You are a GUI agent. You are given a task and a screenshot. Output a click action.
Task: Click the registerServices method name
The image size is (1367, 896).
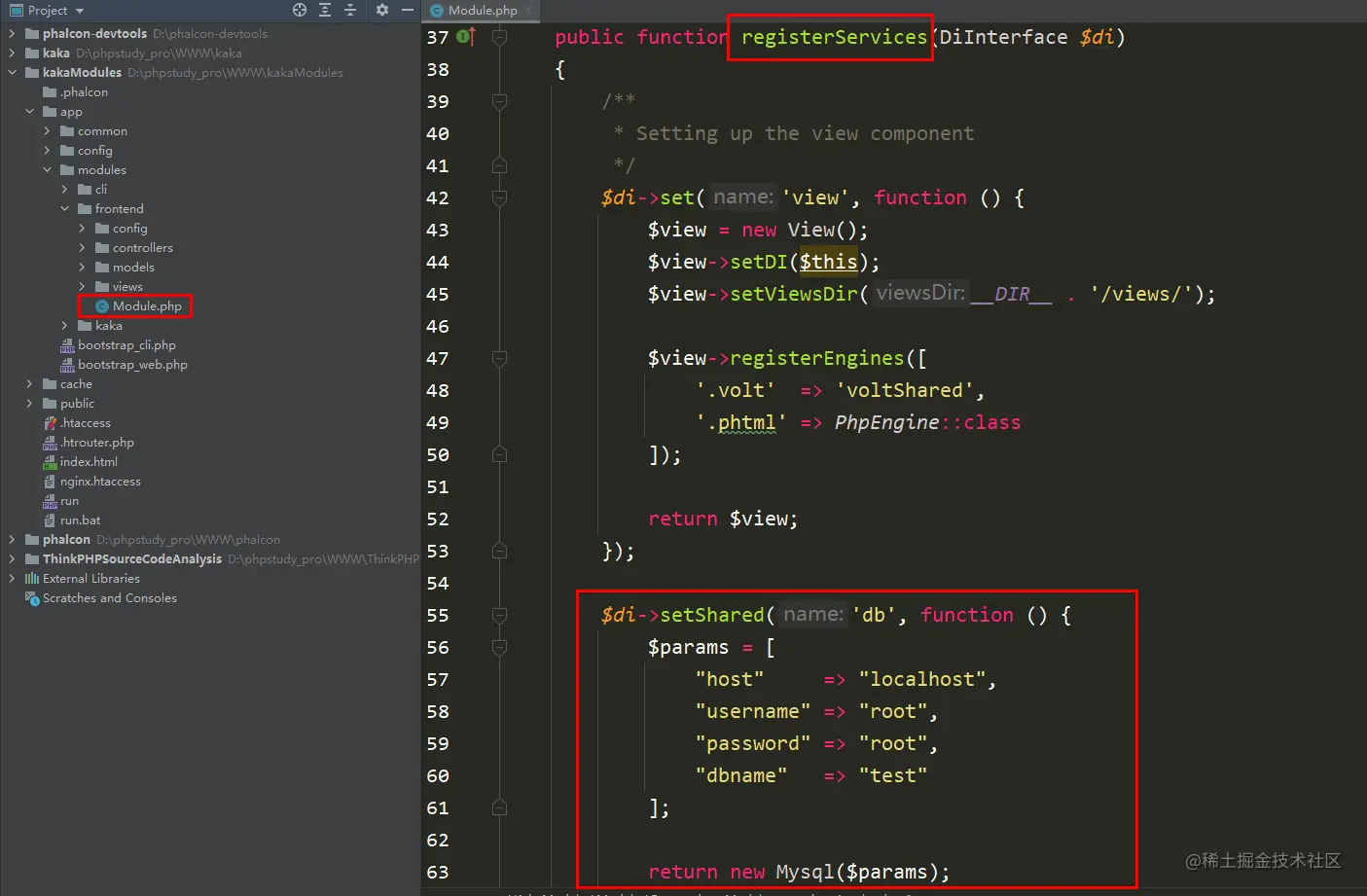[x=834, y=37]
